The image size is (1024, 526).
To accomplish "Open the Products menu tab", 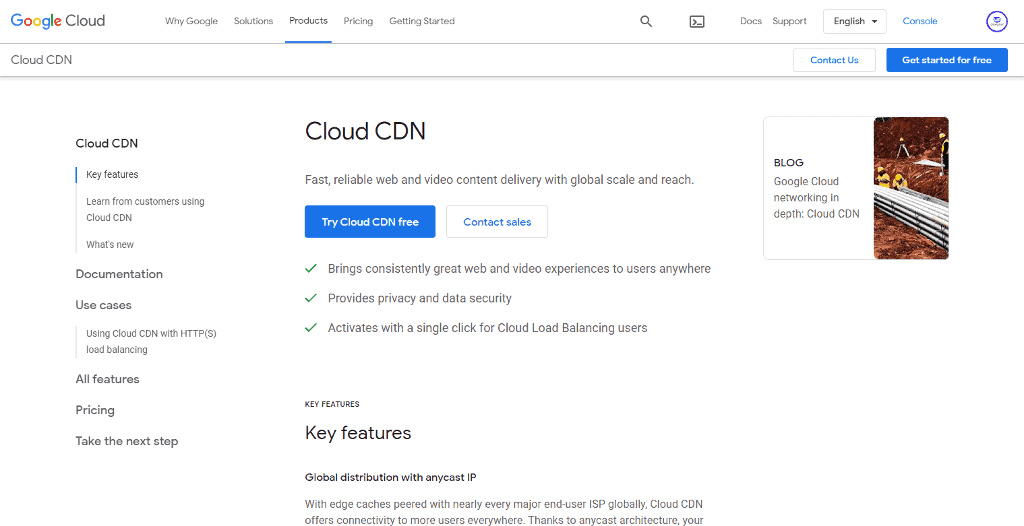I will click(x=308, y=21).
